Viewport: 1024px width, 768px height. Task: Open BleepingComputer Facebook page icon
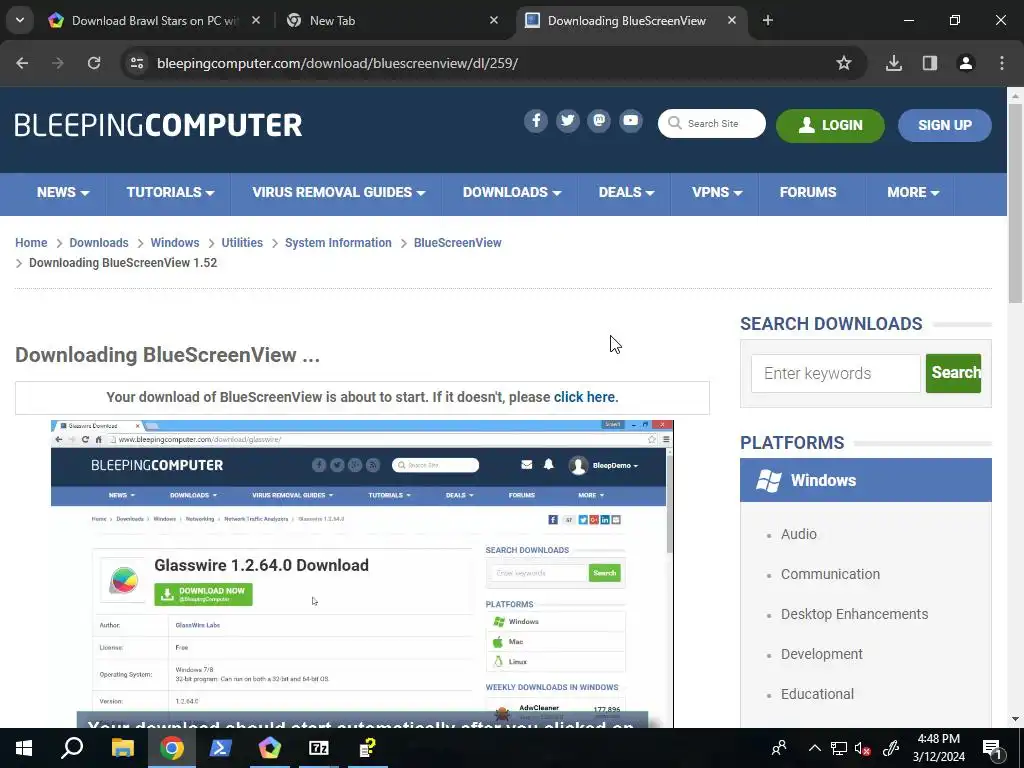[x=536, y=121]
